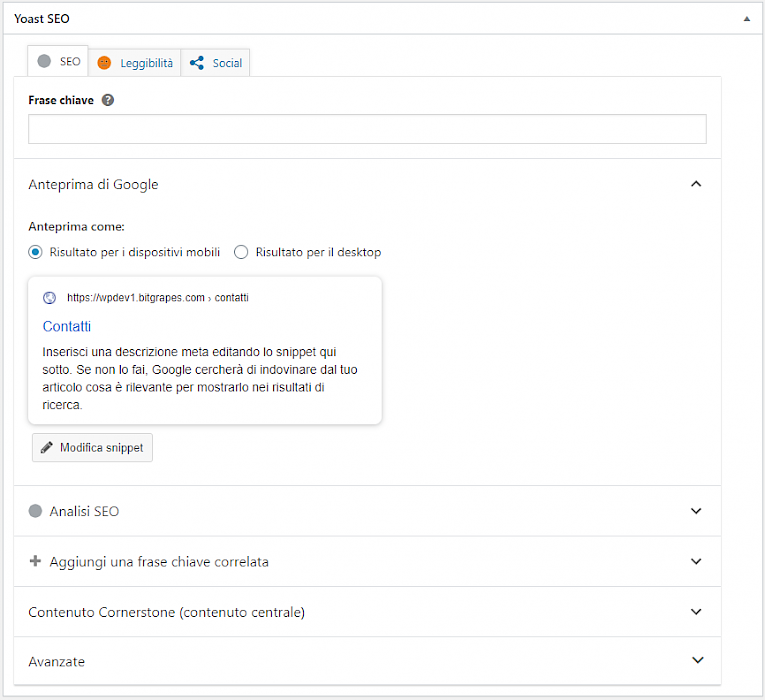
Task: Click the grey SEO score indicator in tab
Action: click(x=44, y=61)
